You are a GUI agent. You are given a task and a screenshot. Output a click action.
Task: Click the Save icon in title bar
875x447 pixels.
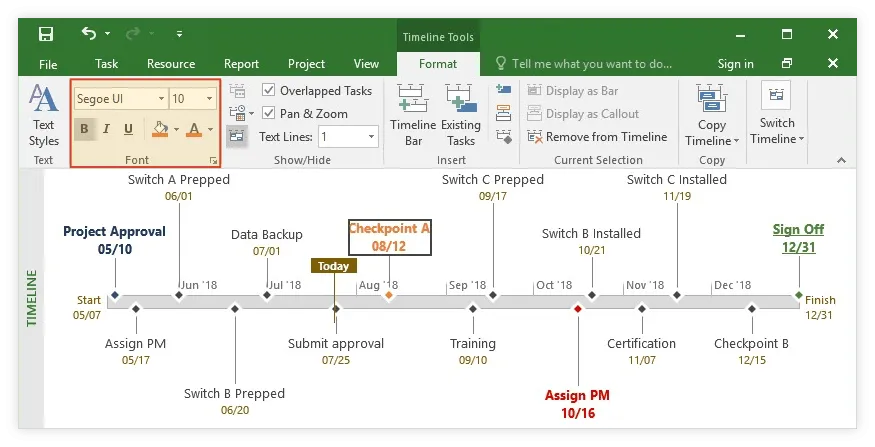(x=46, y=35)
